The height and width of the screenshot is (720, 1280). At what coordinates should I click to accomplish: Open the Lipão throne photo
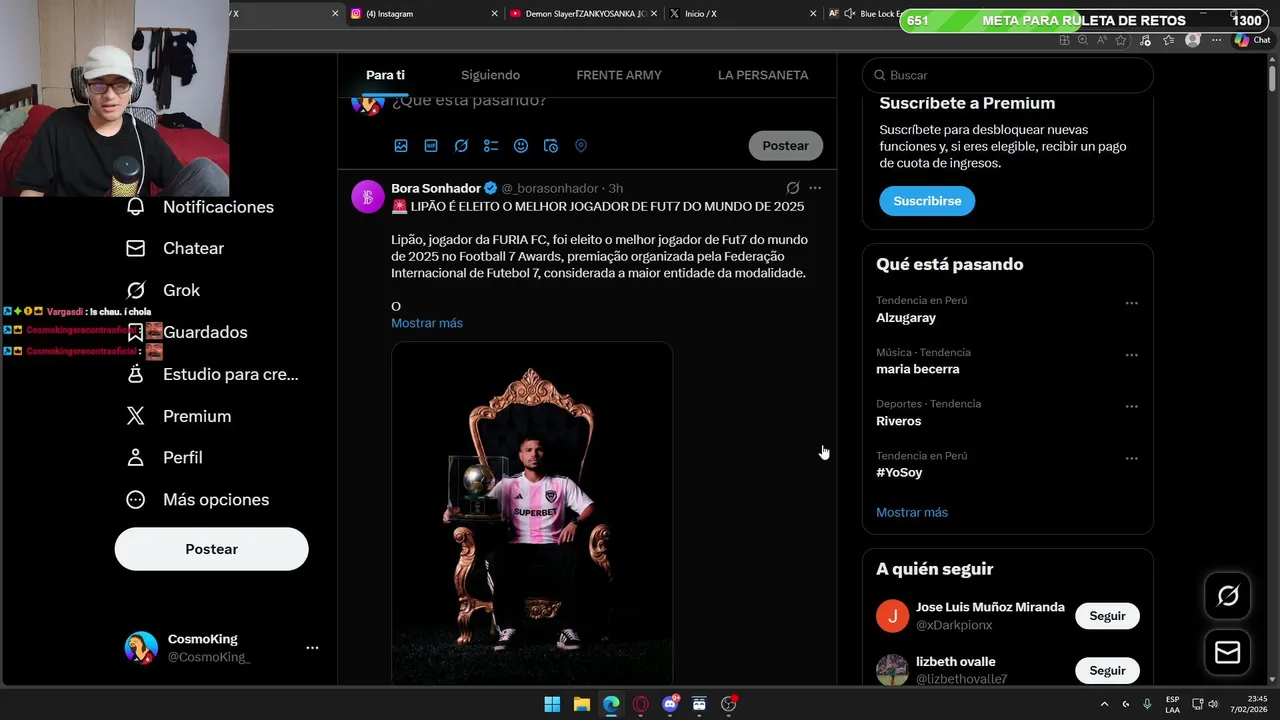[x=532, y=513]
